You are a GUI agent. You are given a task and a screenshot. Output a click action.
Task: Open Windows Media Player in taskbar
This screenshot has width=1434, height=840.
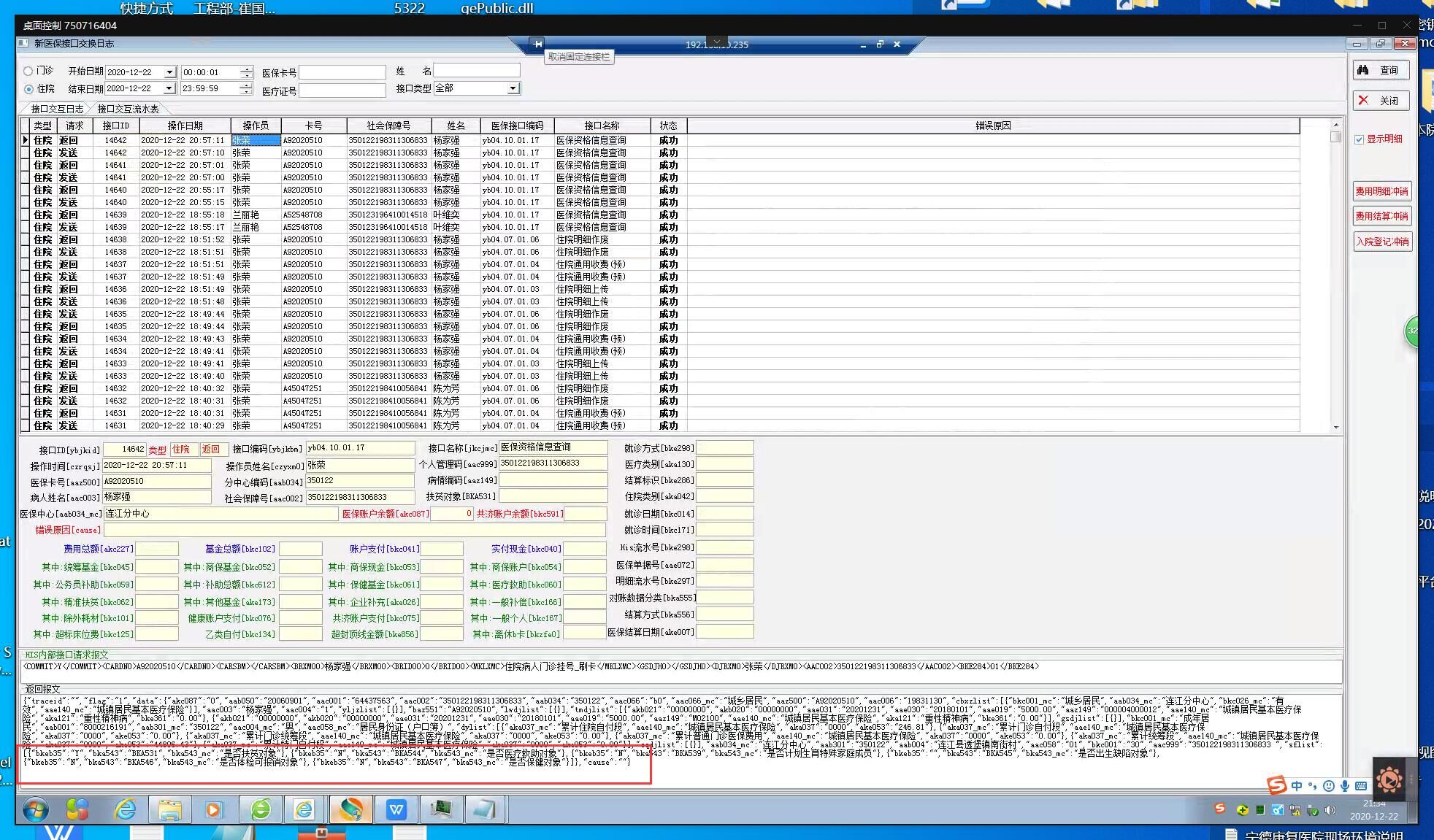coord(213,809)
